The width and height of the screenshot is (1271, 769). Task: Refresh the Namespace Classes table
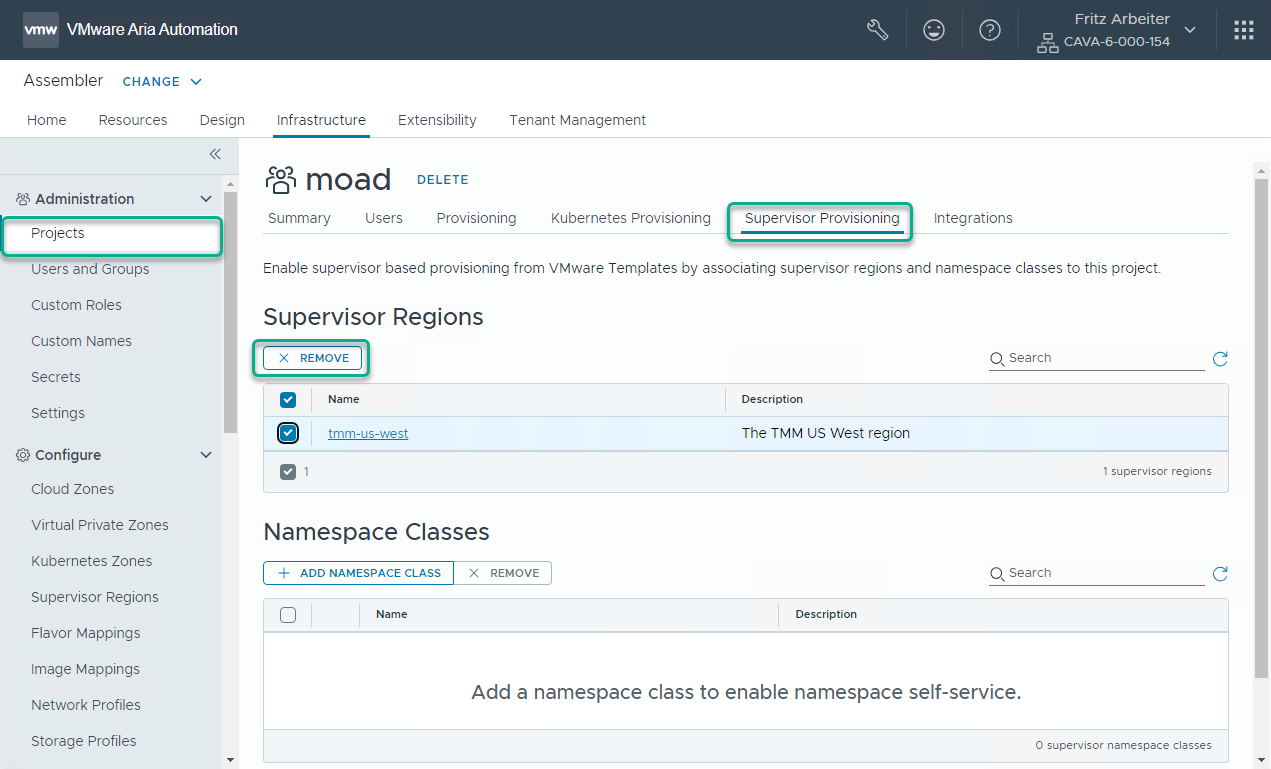coord(1220,574)
